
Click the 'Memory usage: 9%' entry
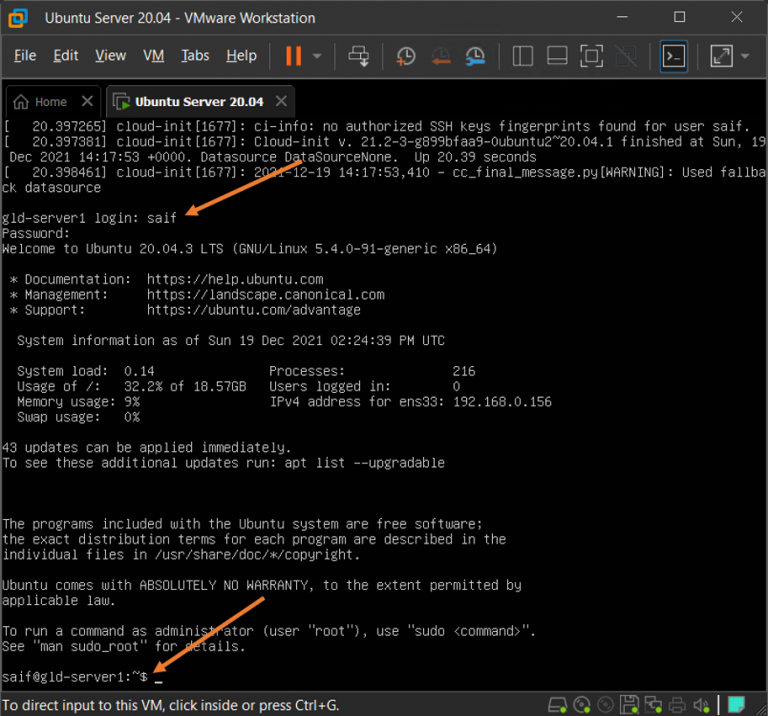coord(78,402)
